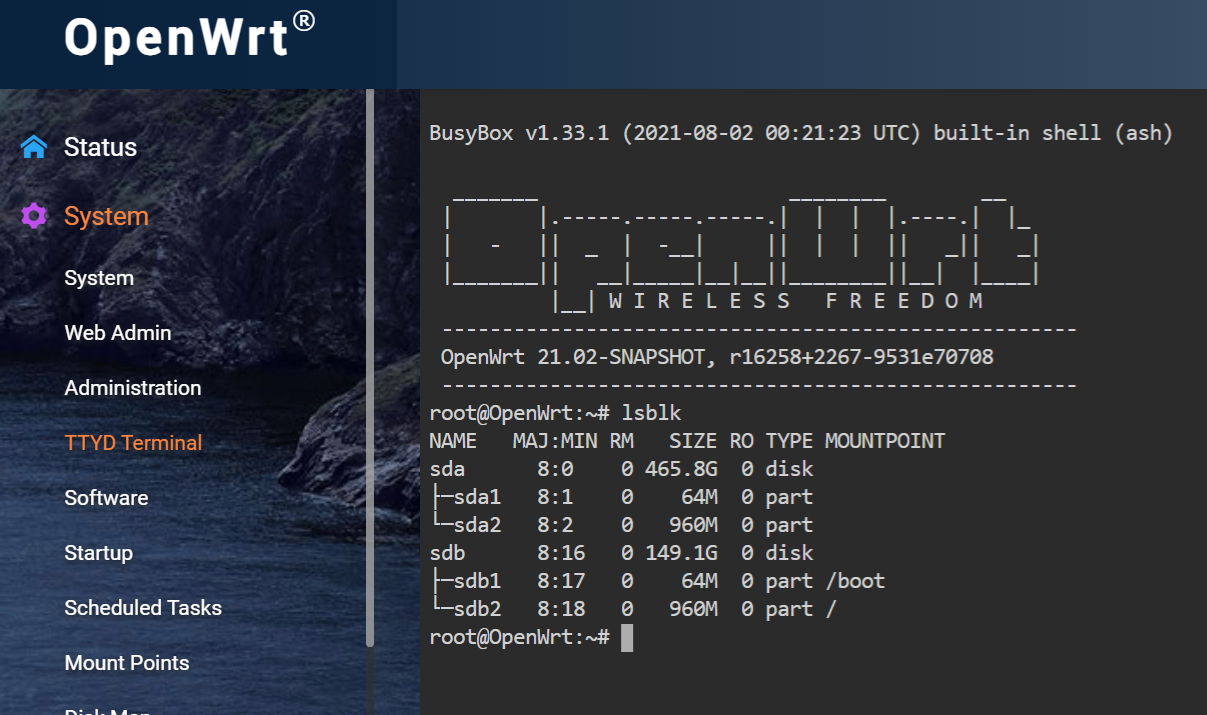Click the OpenWrt 21.02-SNAPSHOT version line
The image size is (1207, 715).
pos(716,357)
